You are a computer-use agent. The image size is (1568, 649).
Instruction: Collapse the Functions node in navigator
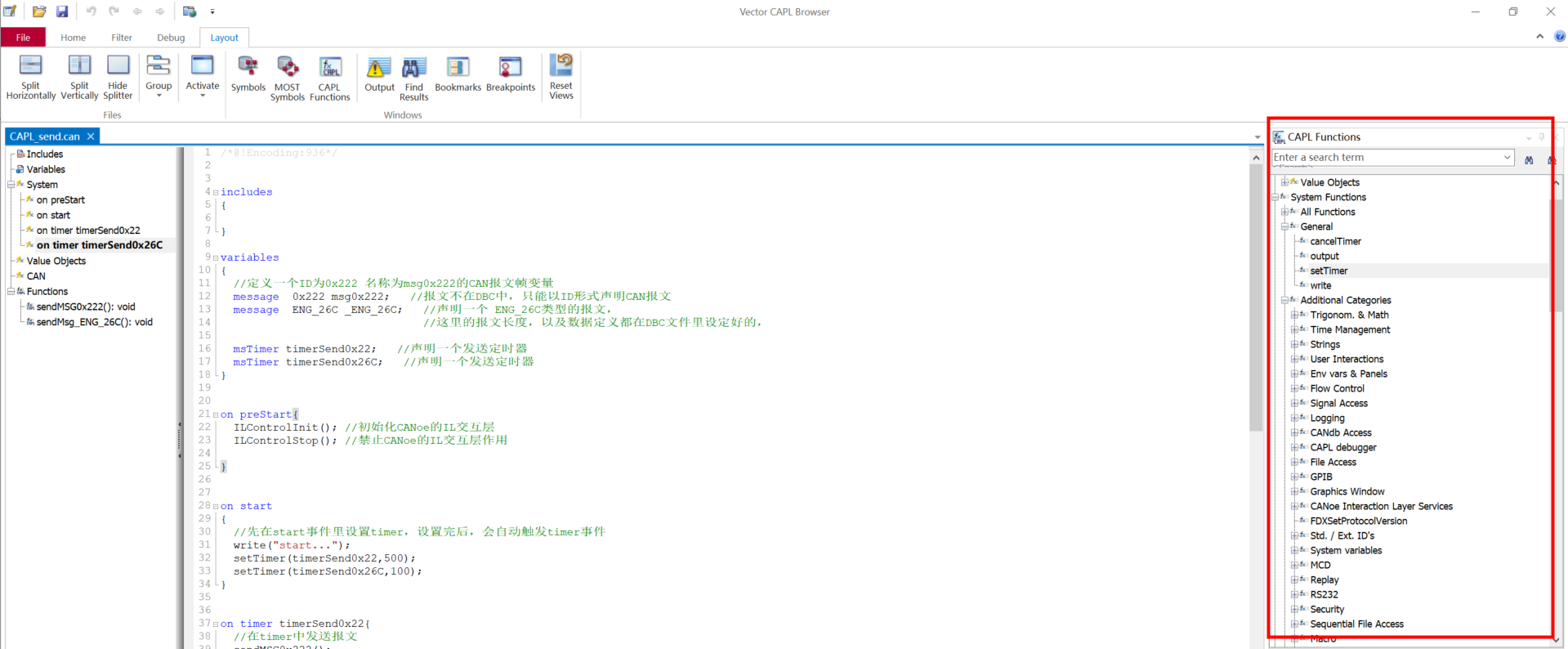[11, 291]
